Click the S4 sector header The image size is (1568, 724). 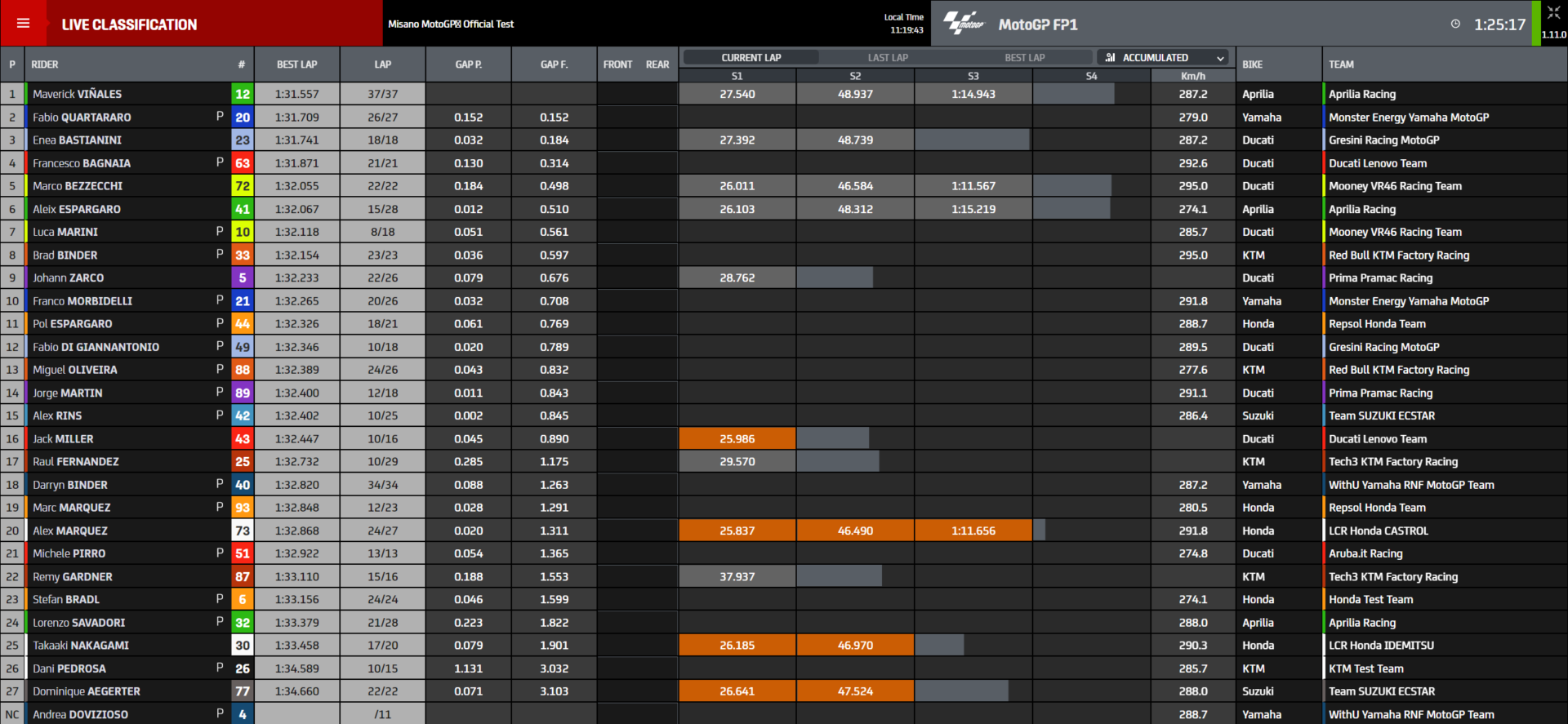1092,76
